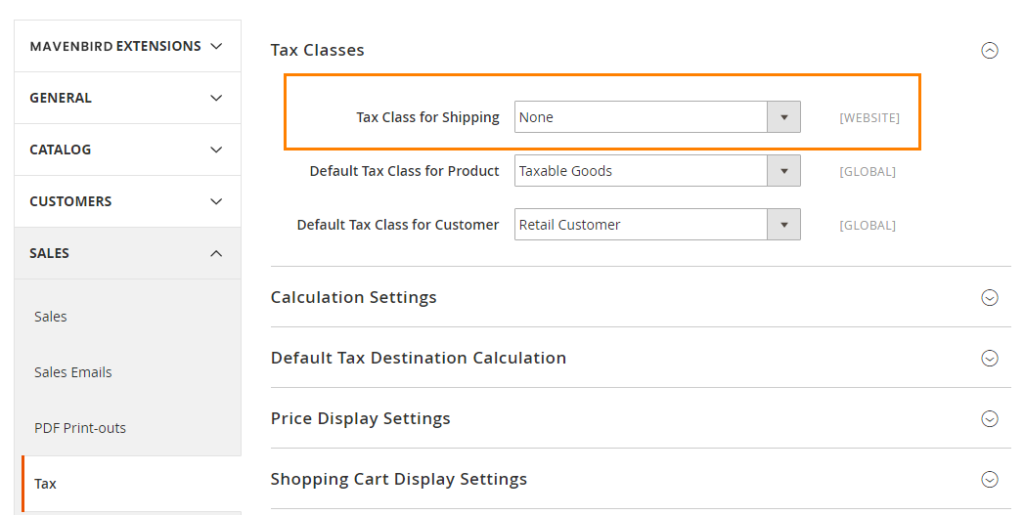Open the Taxable Goods product tax class dropdown

(641, 171)
